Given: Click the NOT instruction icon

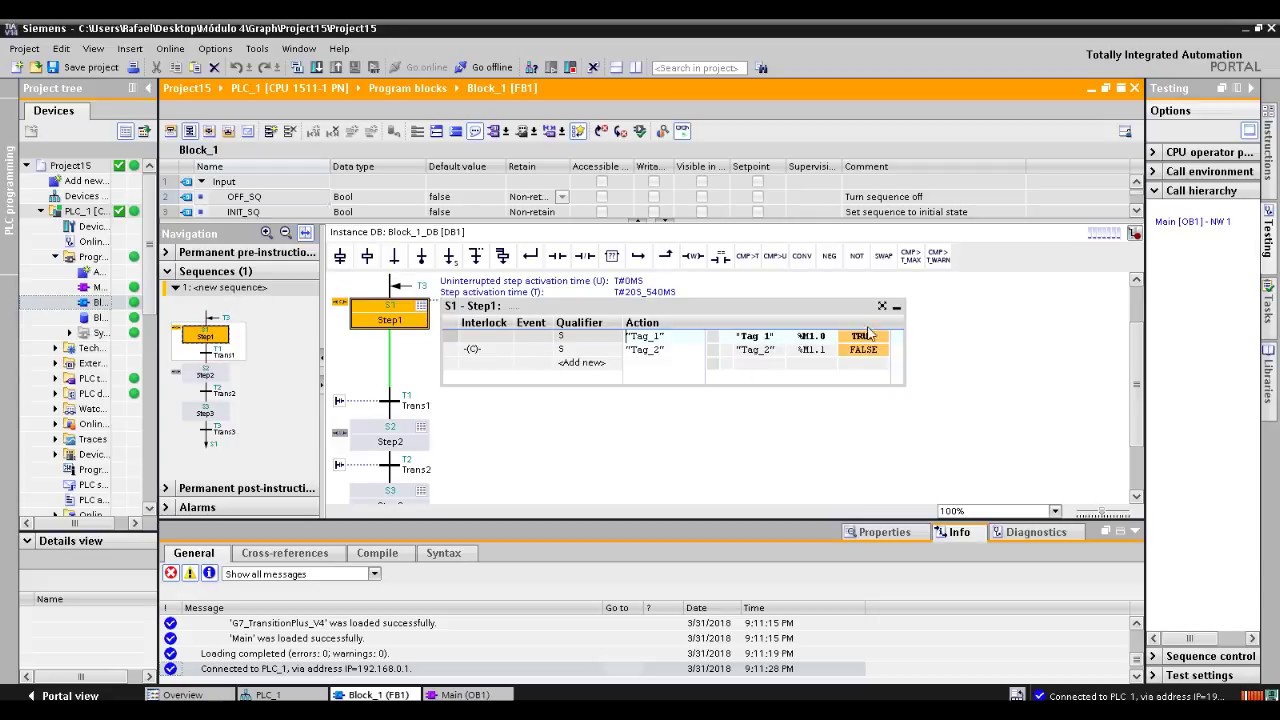Looking at the screenshot, I should click(856, 257).
